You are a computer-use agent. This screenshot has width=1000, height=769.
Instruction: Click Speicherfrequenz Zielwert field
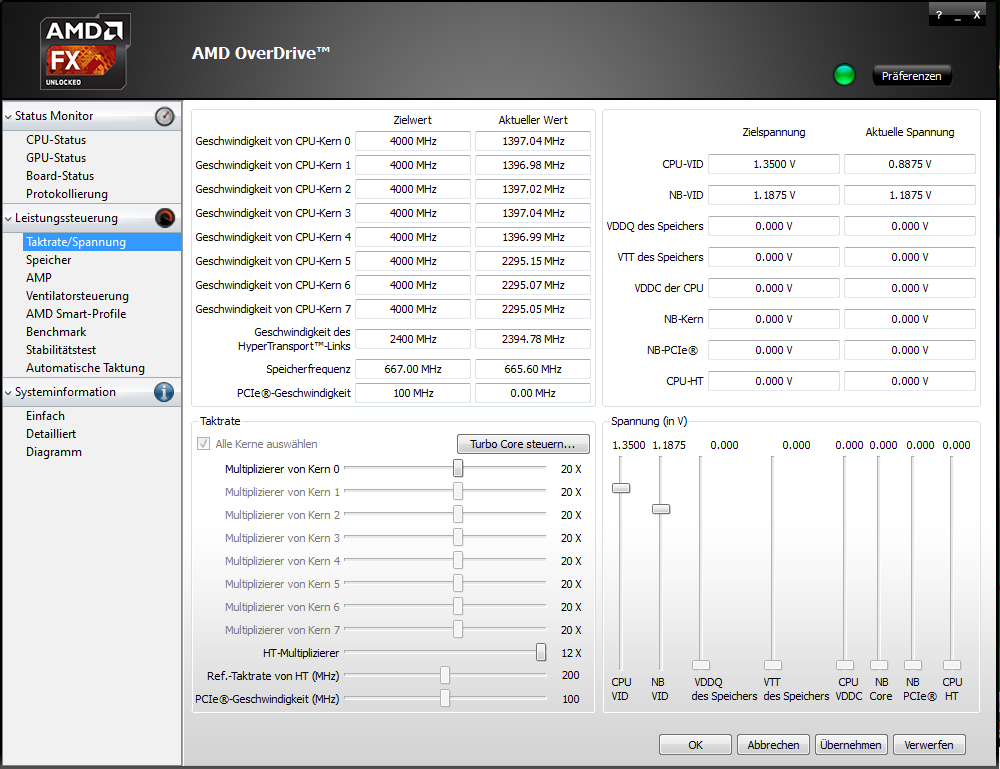point(413,369)
